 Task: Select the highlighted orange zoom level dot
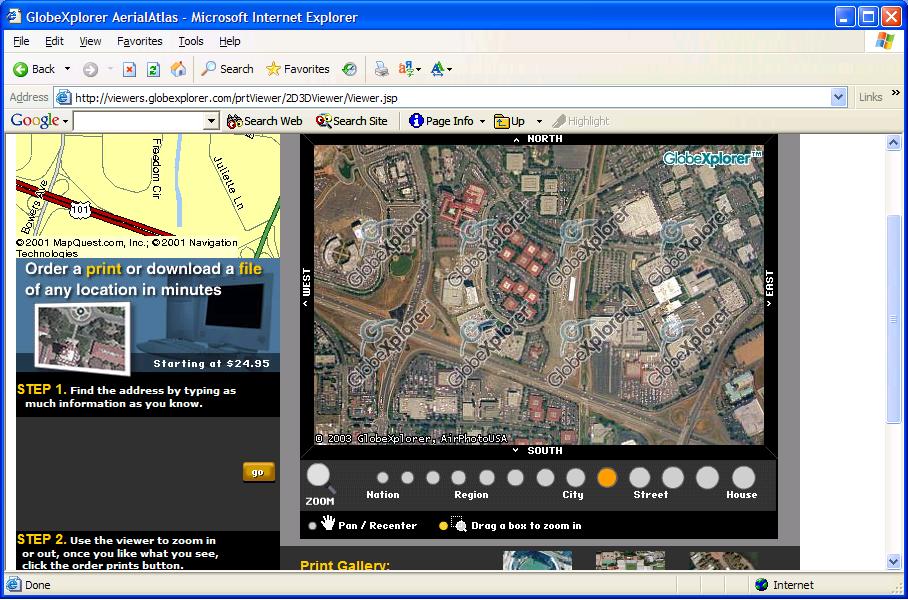tap(606, 478)
